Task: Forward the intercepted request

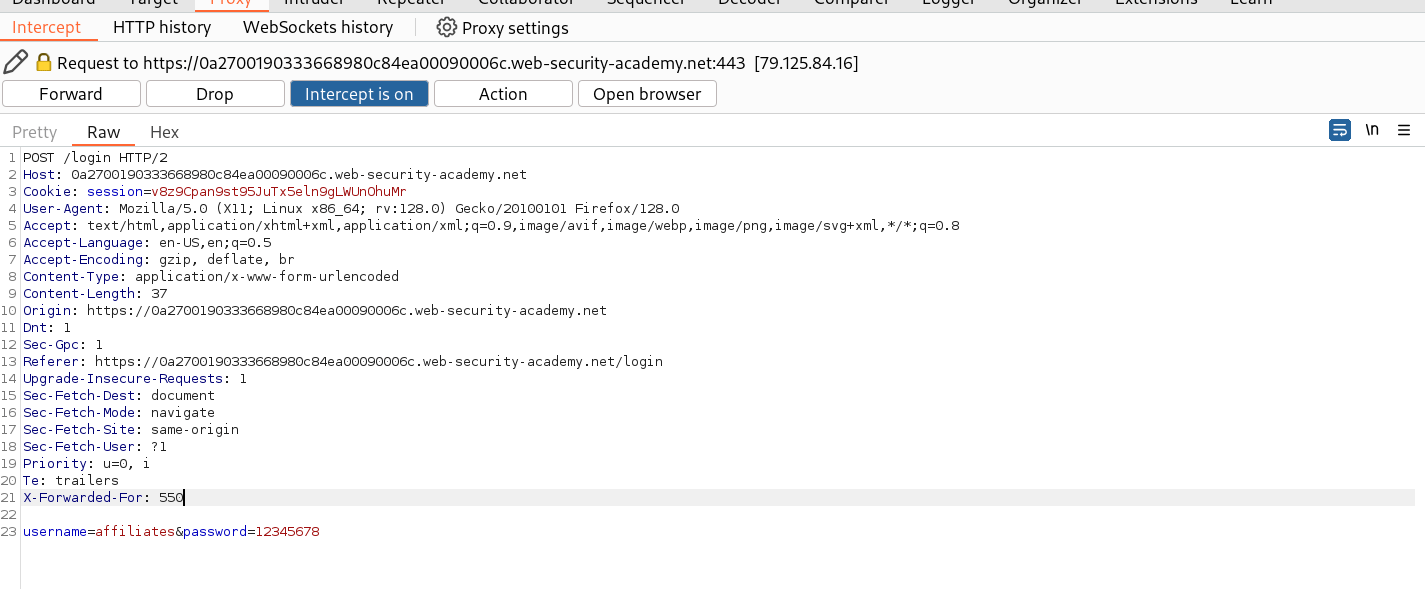Action: 71,93
